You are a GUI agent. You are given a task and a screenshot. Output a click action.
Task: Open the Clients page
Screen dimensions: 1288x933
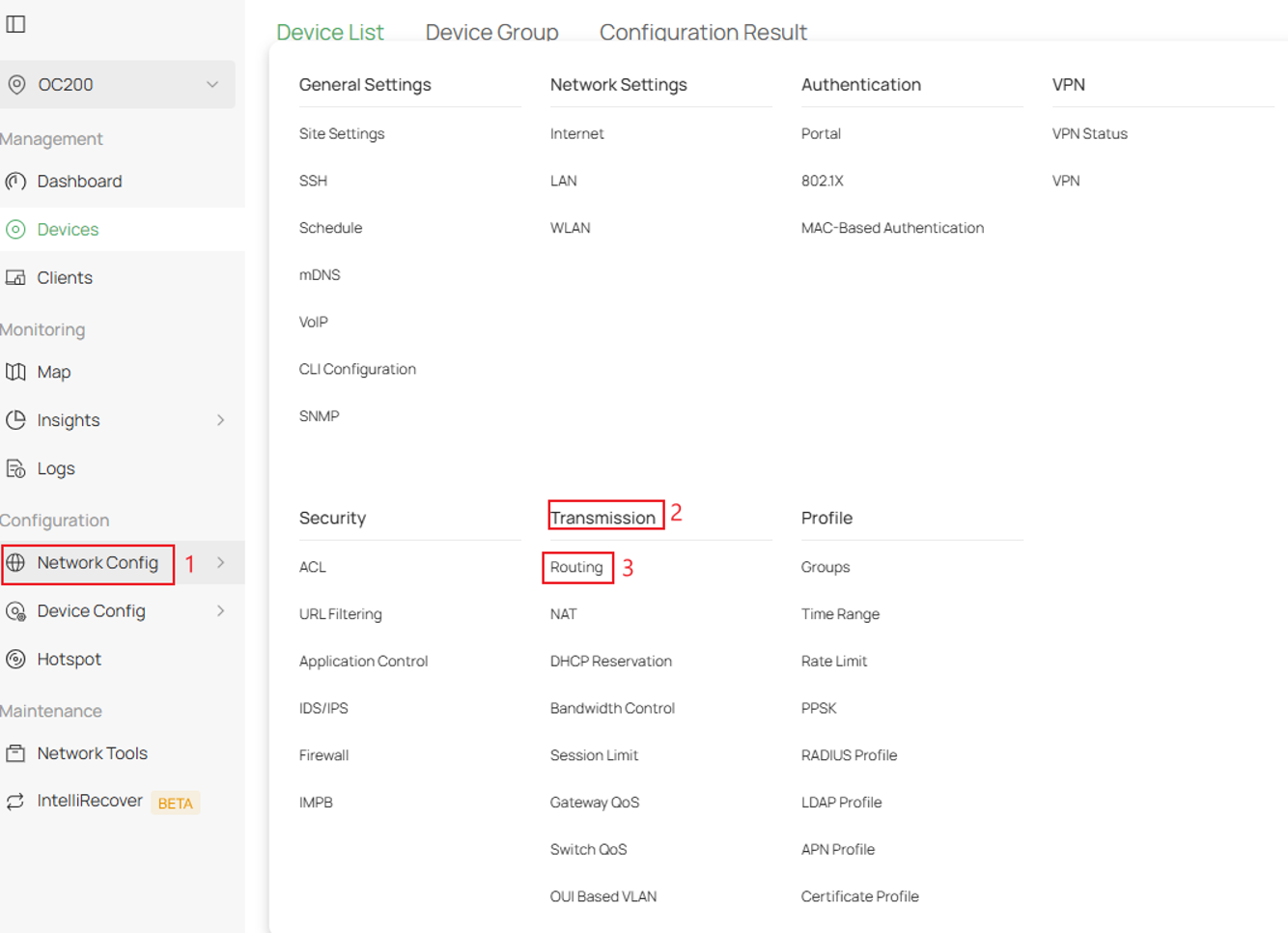65,278
